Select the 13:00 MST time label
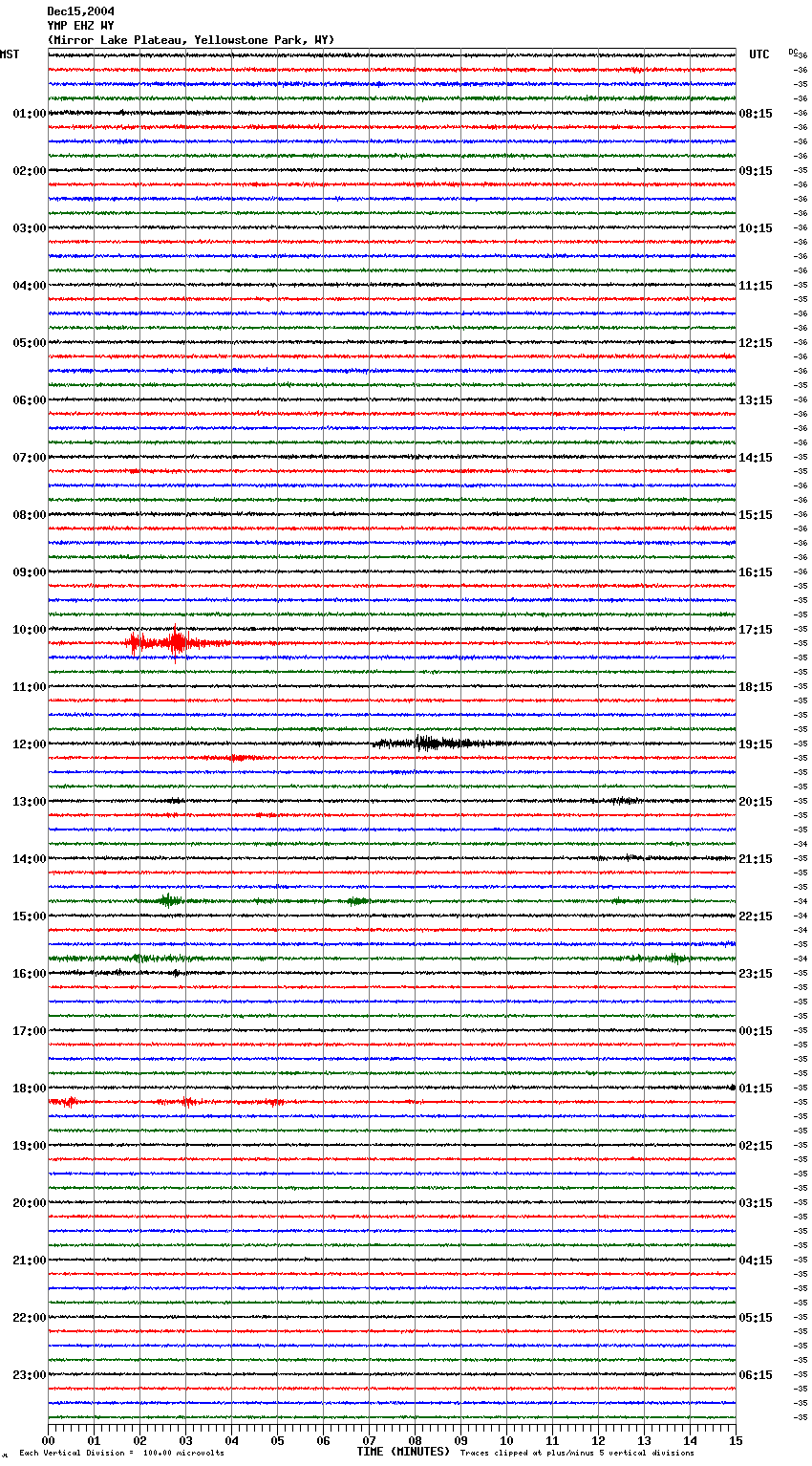 [29, 802]
